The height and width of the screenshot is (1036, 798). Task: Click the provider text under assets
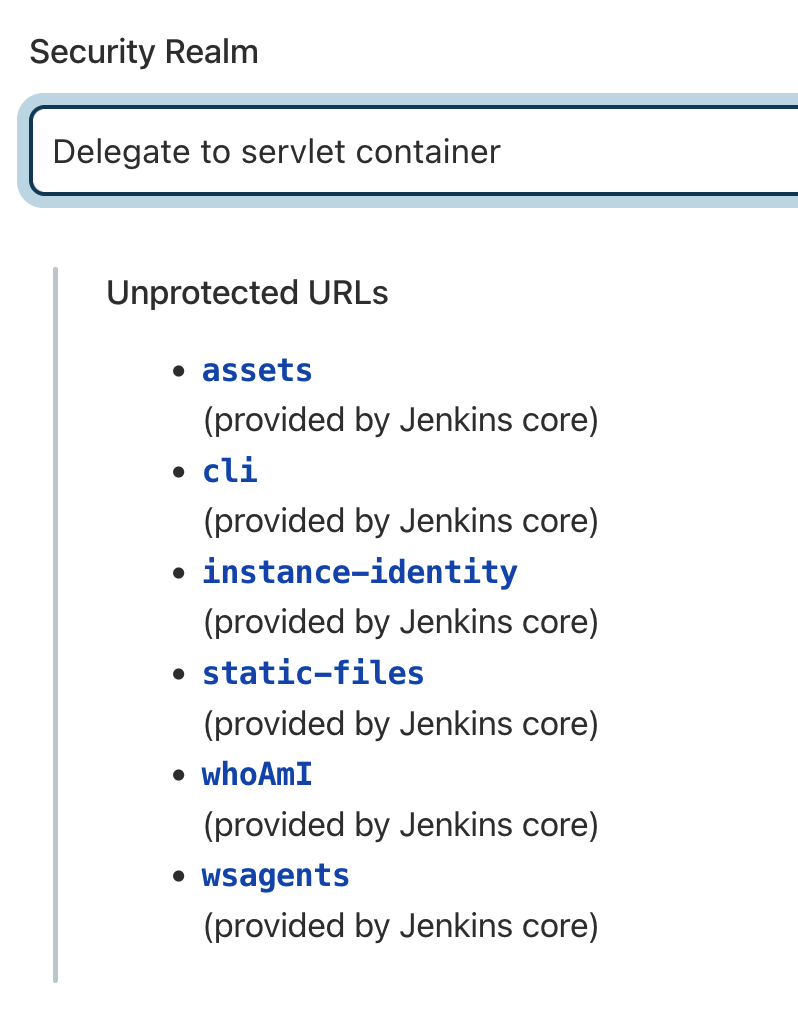(400, 421)
